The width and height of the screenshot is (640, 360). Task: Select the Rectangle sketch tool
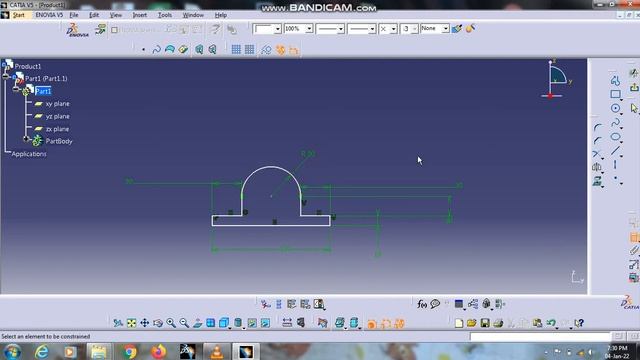pyautogui.click(x=615, y=94)
